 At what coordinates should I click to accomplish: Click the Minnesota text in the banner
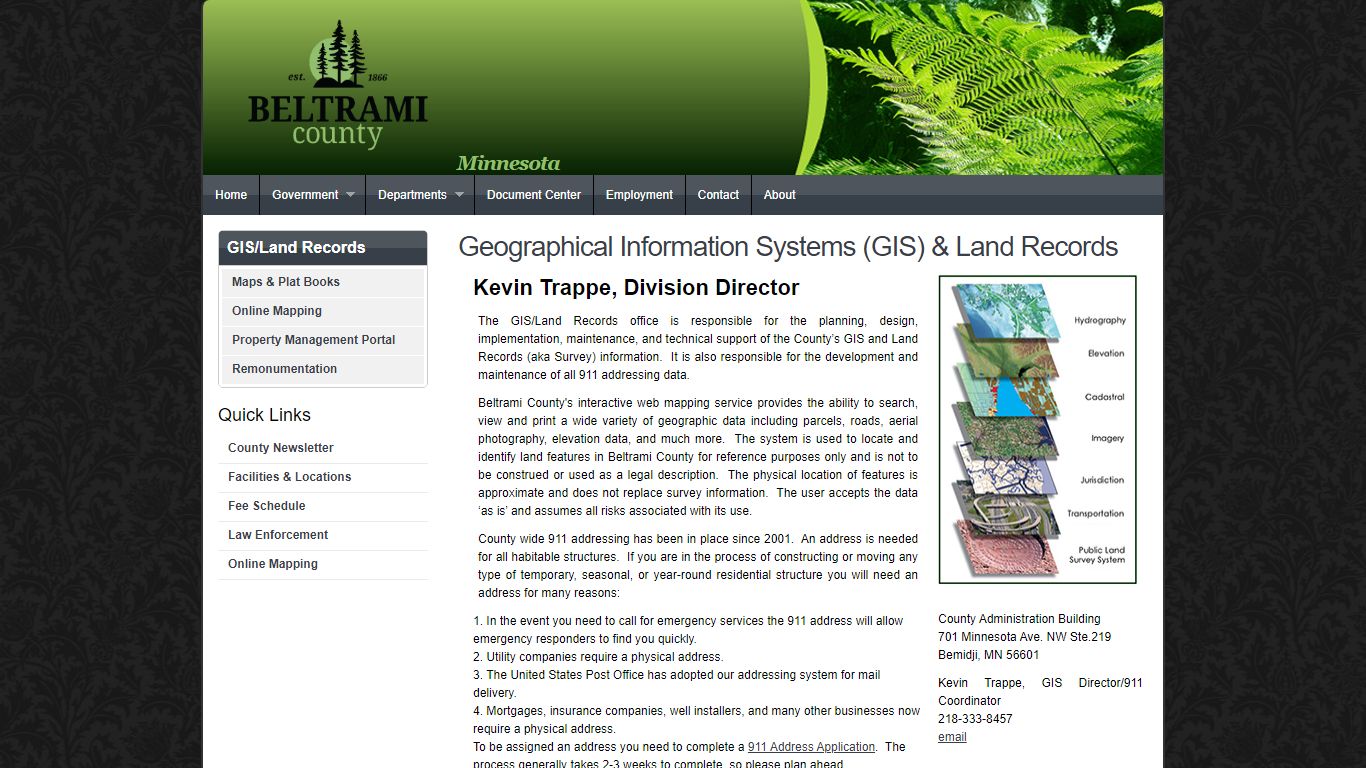pos(508,164)
